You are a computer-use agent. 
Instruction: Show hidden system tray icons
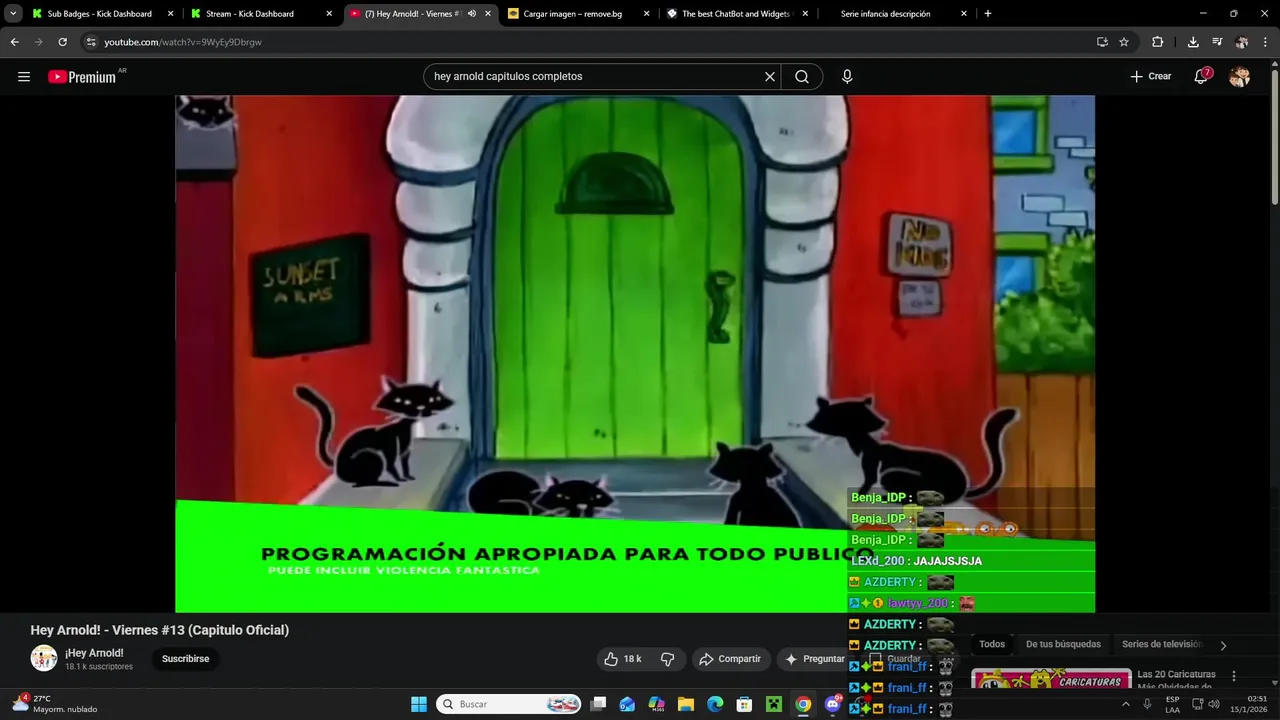[x=1126, y=704]
